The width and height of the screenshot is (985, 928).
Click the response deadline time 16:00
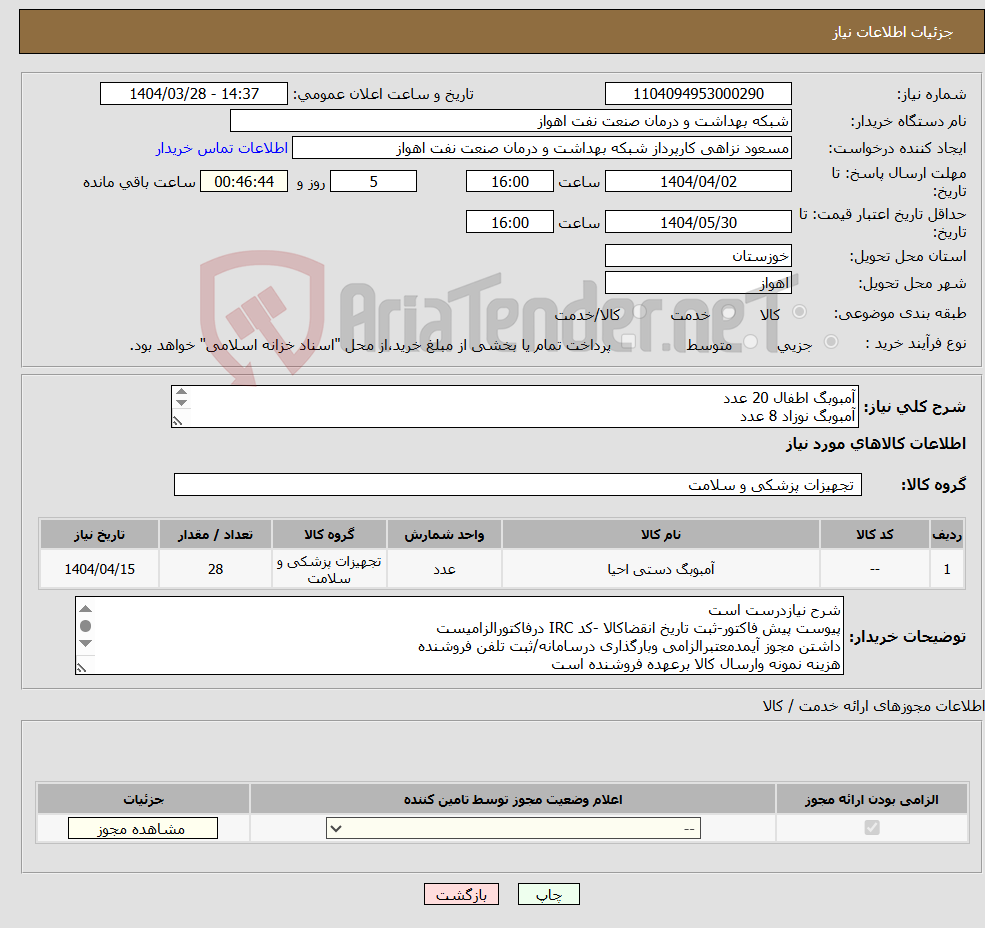click(x=509, y=182)
